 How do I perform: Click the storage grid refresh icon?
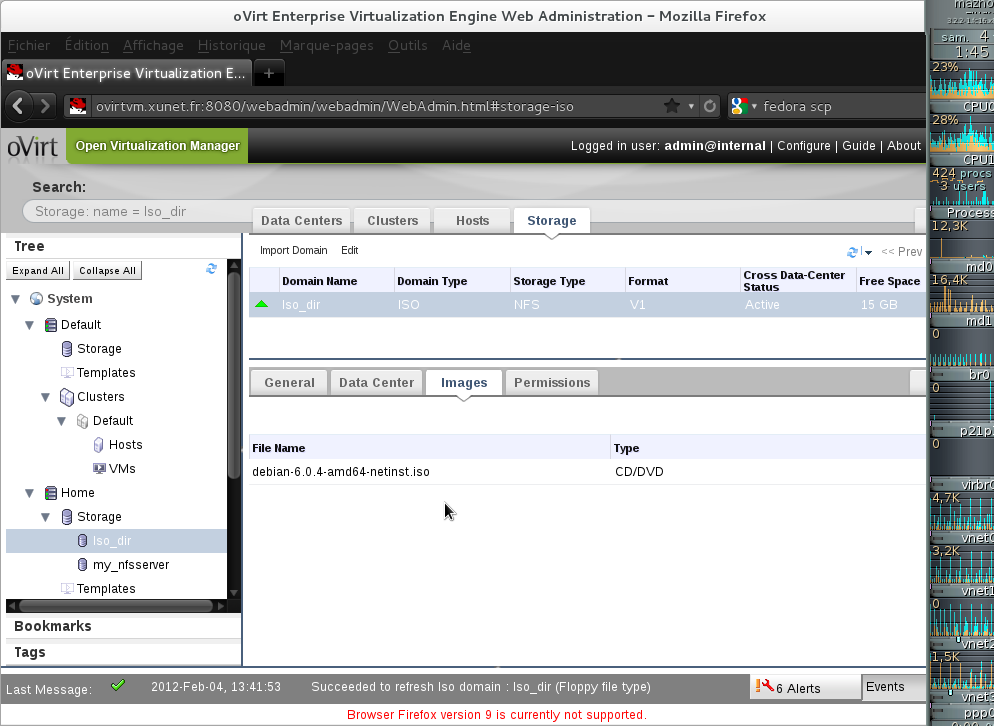852,252
